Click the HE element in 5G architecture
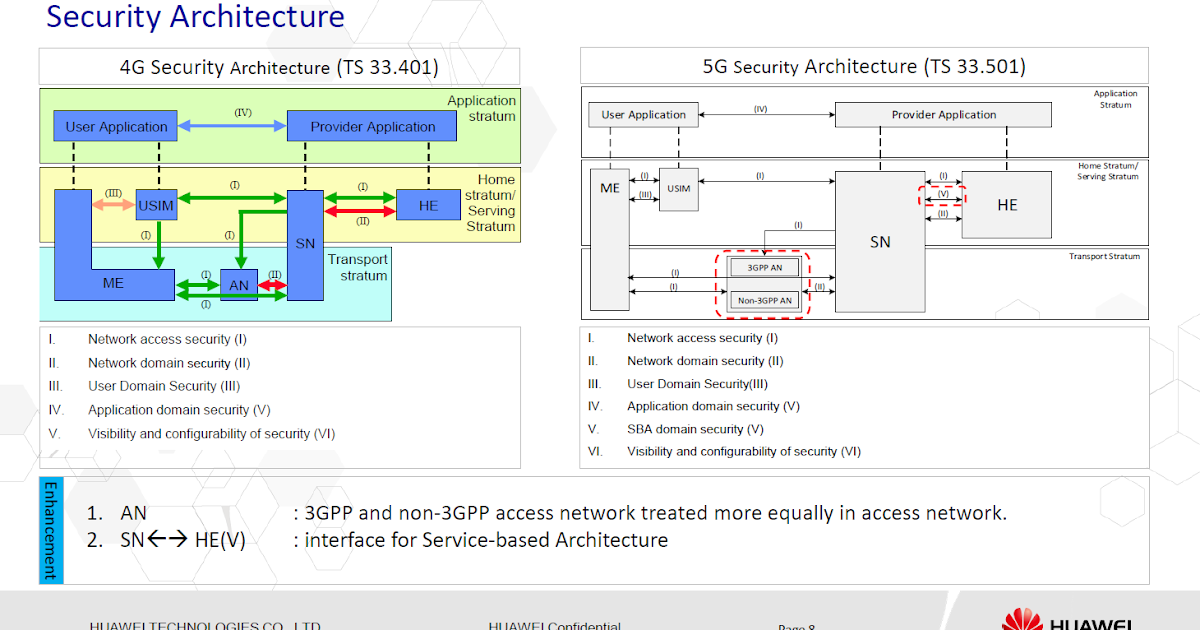 pos(1006,204)
